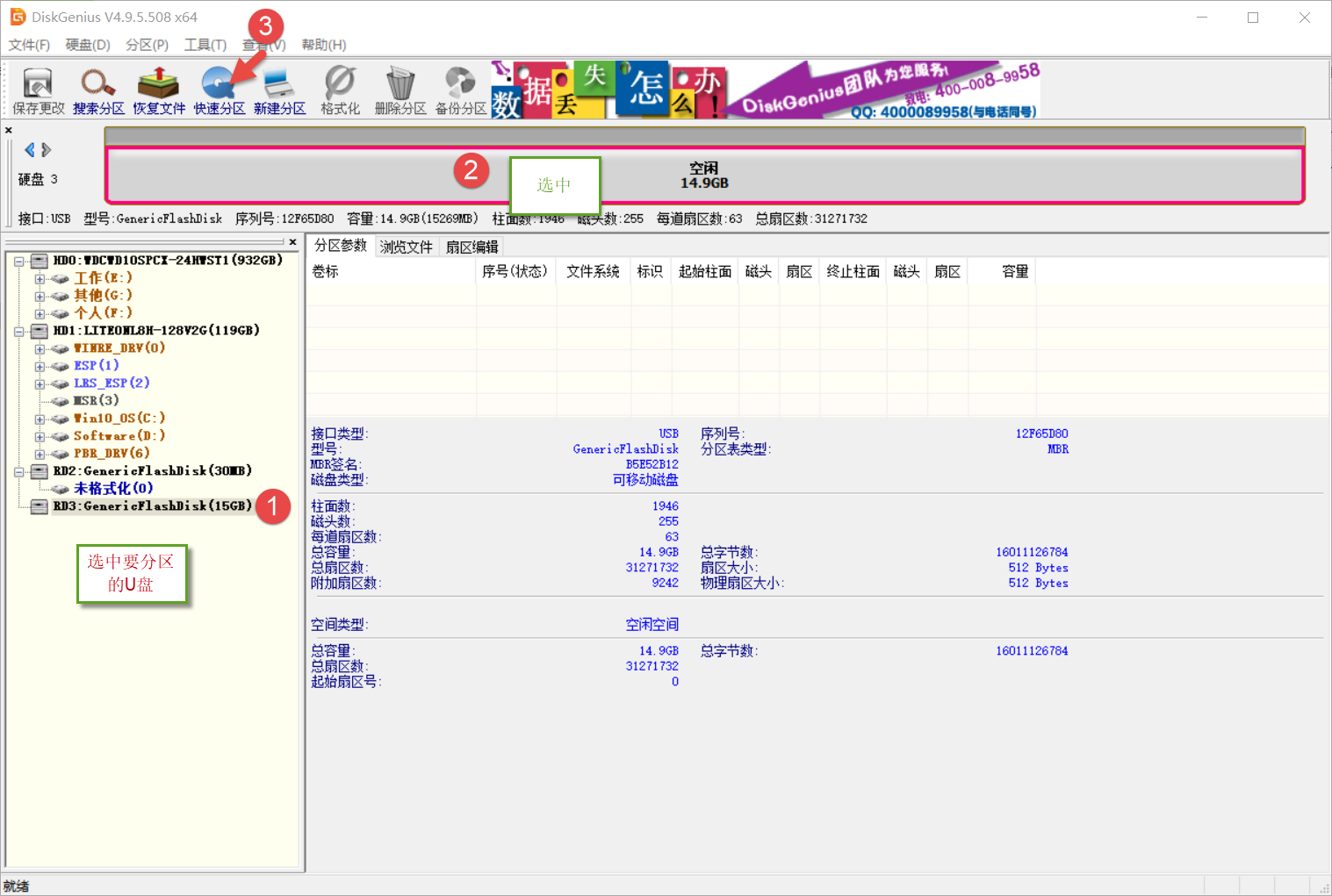Collapse the HD1 LITEON disk node
The height and width of the screenshot is (896, 1332).
tap(18, 331)
